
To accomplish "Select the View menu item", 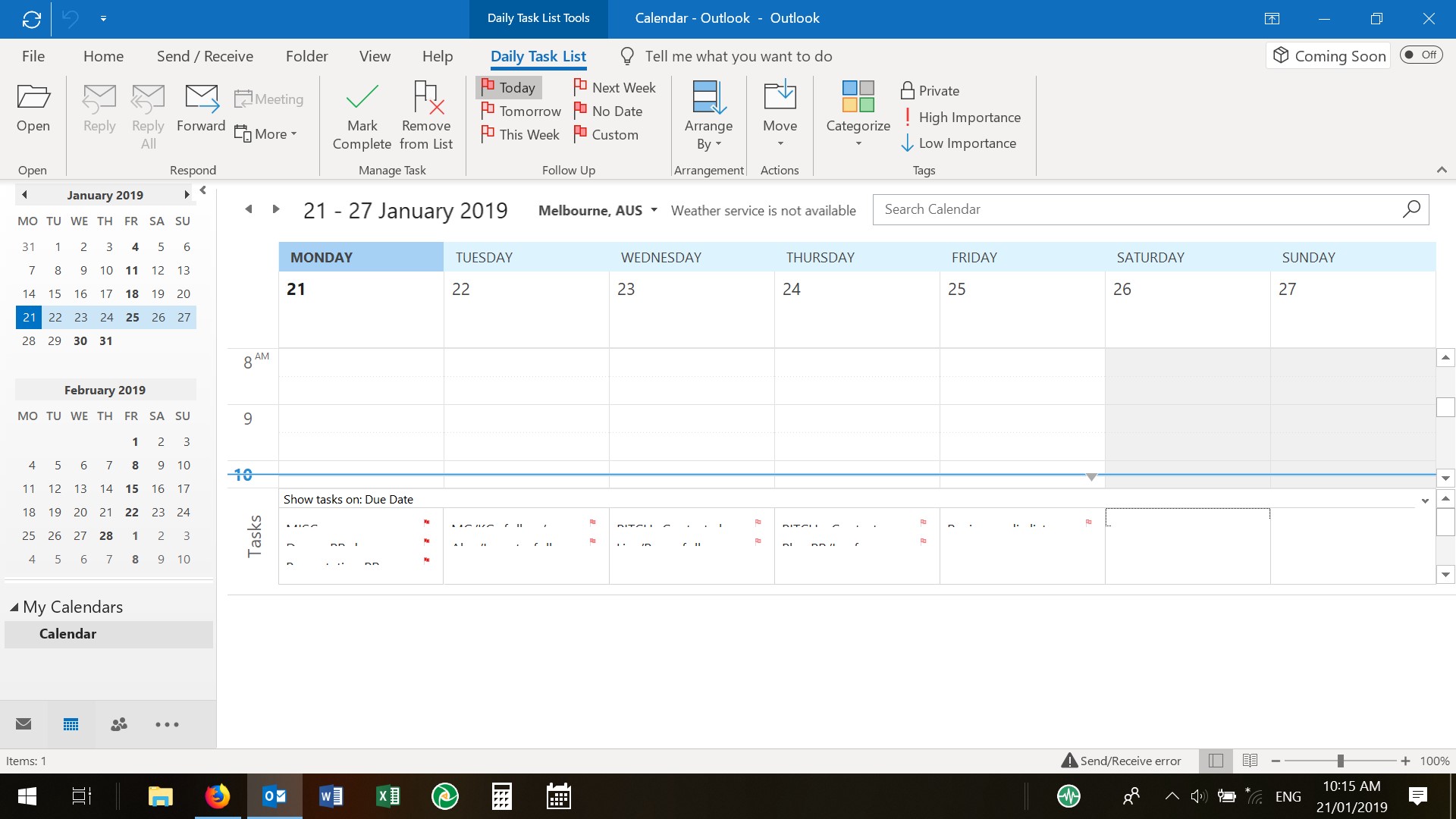I will tap(375, 55).
